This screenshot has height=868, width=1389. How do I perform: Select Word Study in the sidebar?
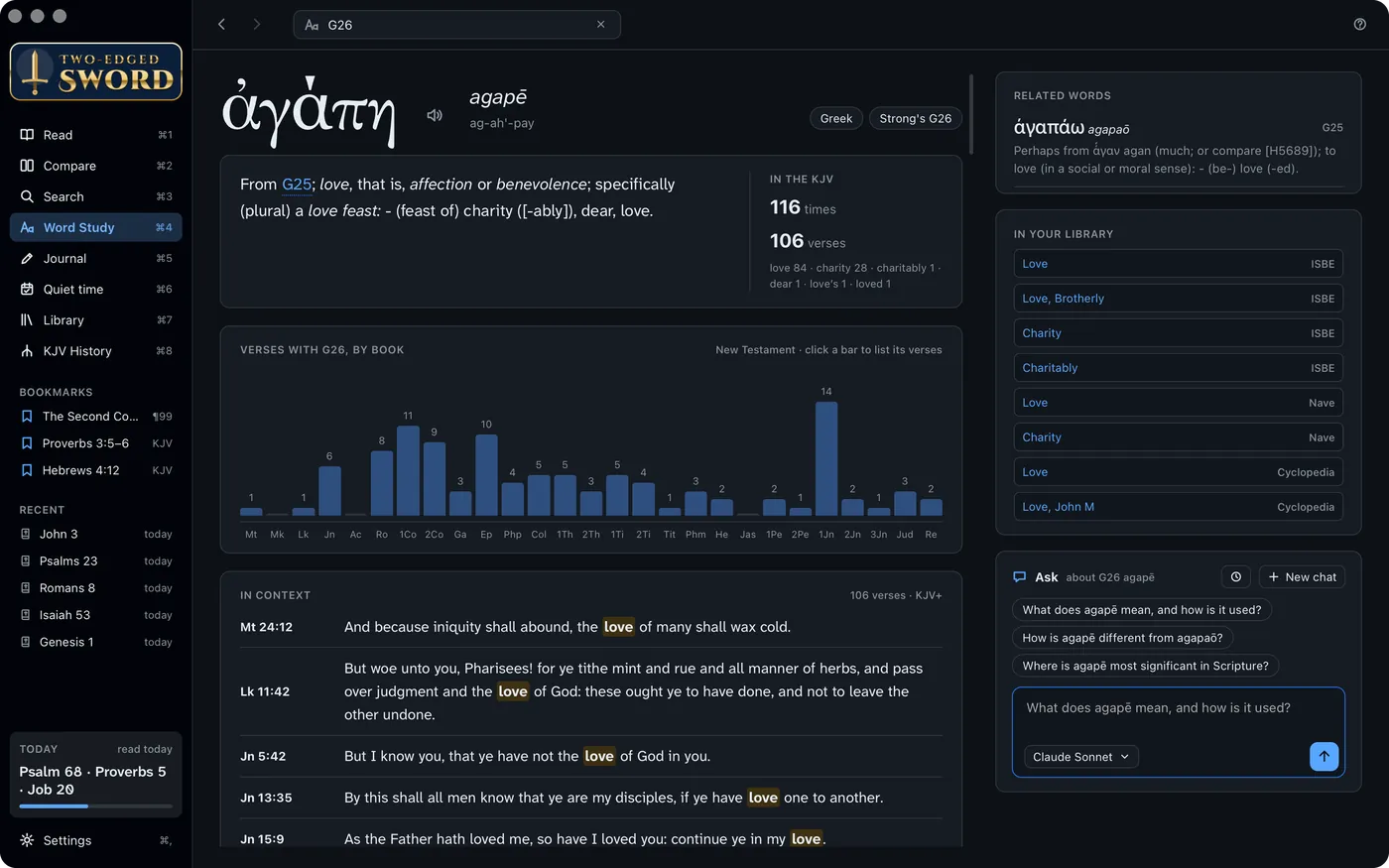[96, 227]
